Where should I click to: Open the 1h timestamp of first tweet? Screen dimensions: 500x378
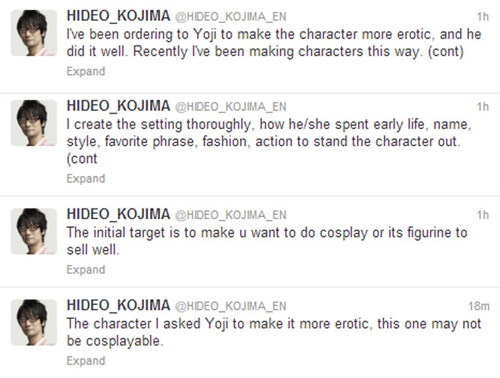coord(483,17)
